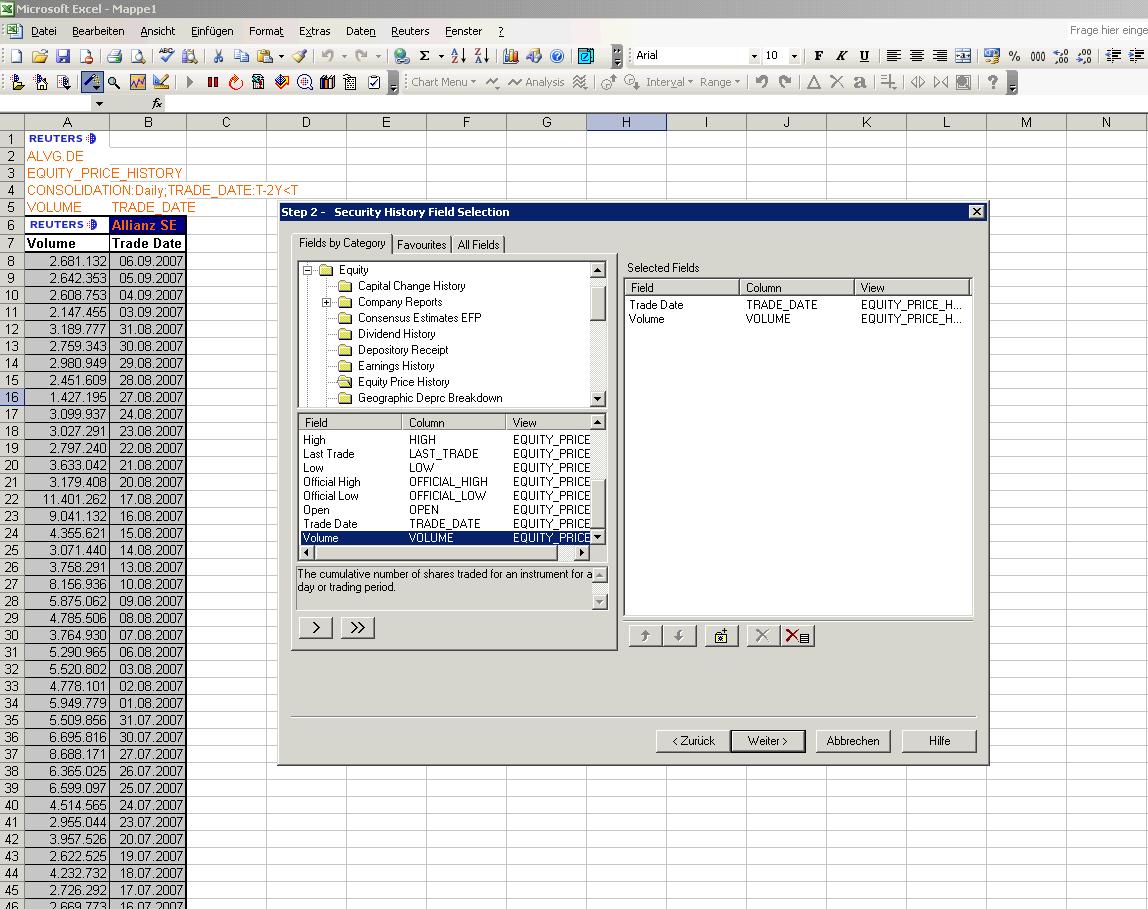Click the print icon in the toolbar
Image resolution: width=1148 pixels, height=909 pixels.
(x=114, y=56)
